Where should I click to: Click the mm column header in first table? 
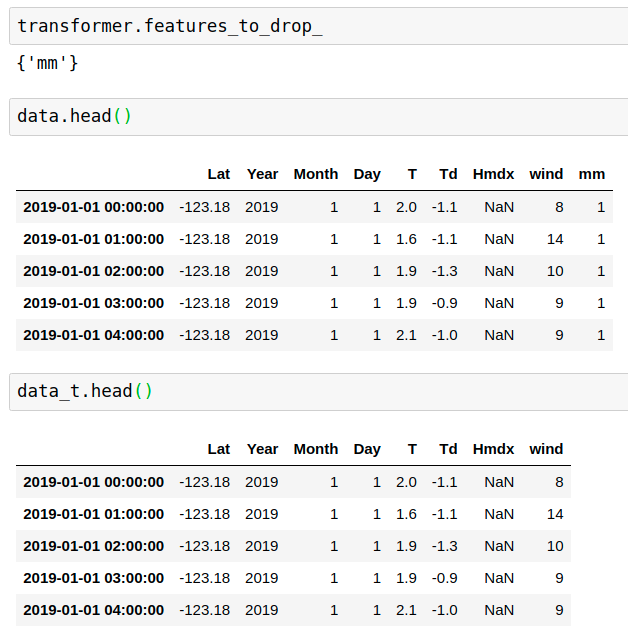592,174
